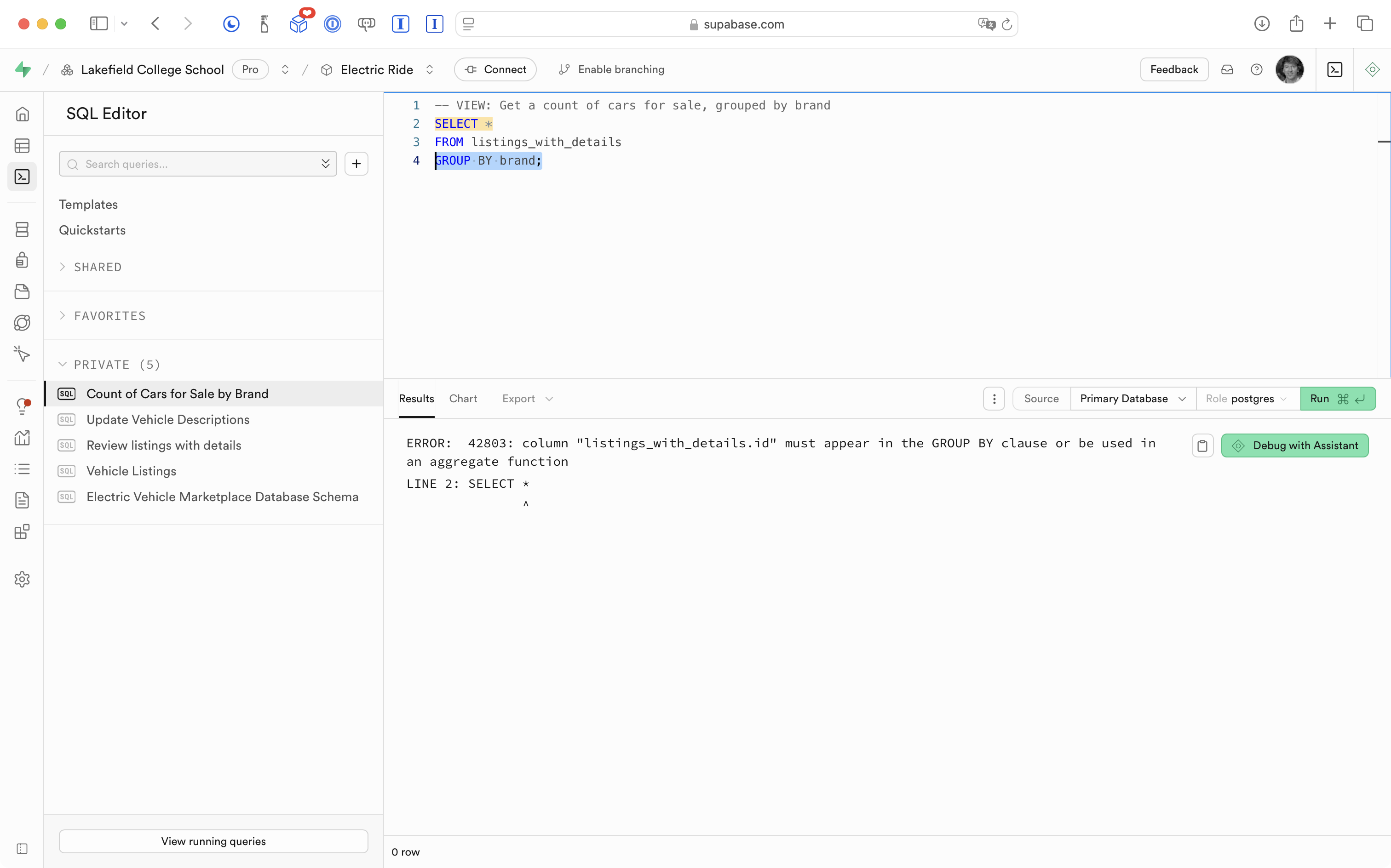Click the Supabase logo home icon
This screenshot has width=1391, height=868.
23,69
